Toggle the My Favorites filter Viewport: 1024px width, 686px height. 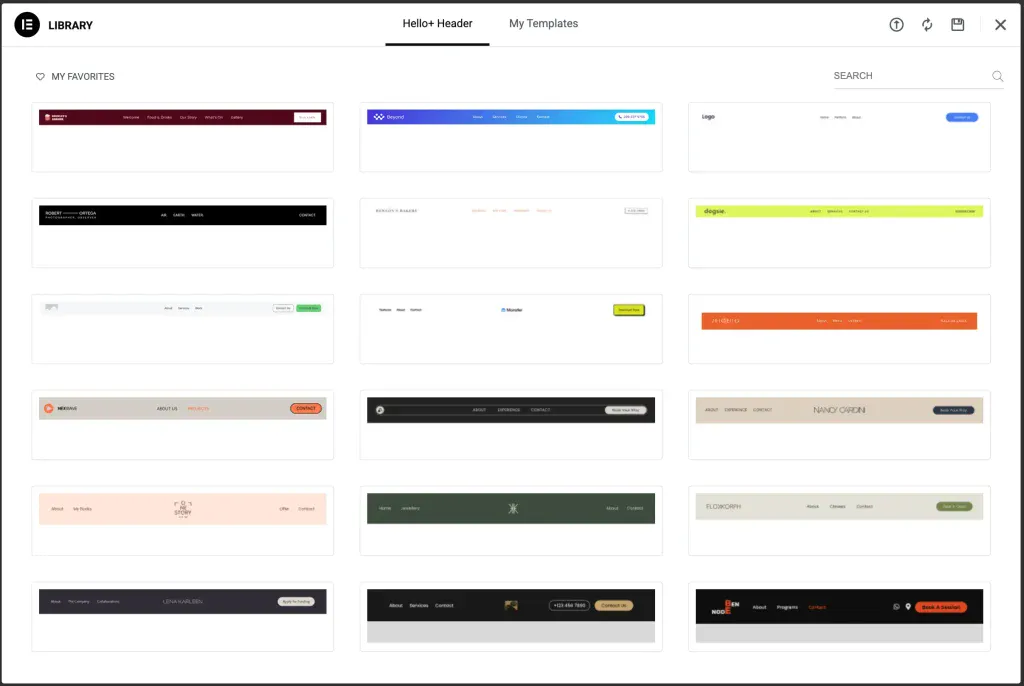82,77
